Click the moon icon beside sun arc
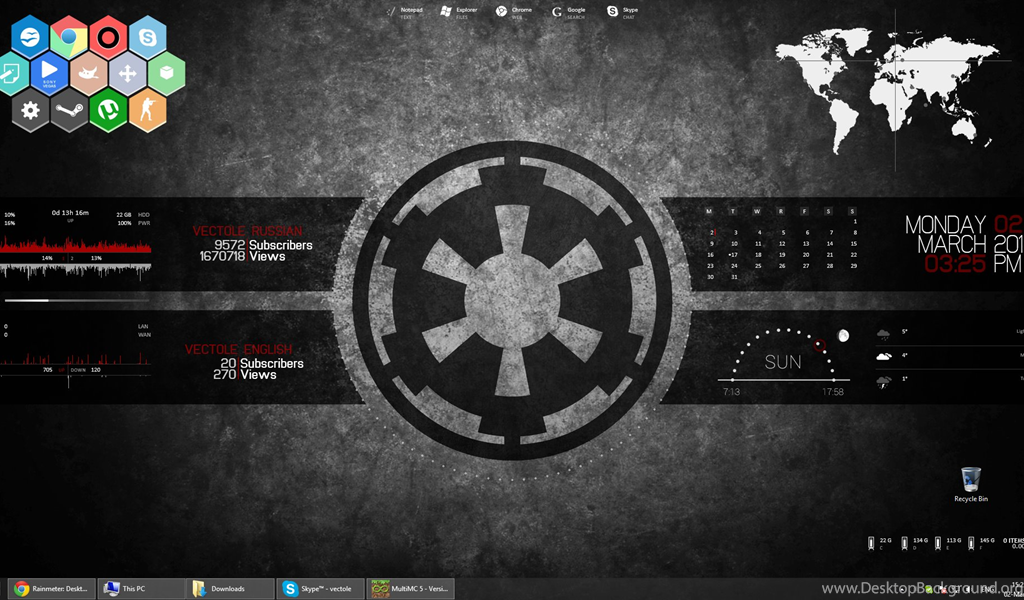The width and height of the screenshot is (1024, 600). [x=844, y=336]
